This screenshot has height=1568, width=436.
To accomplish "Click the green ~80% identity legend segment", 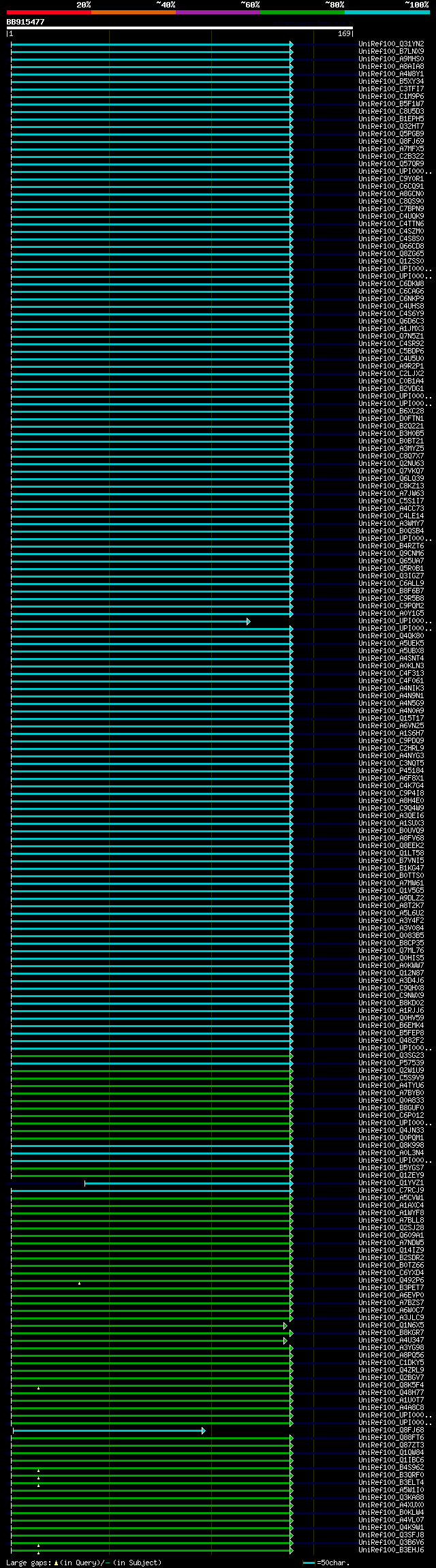I will 302,12.
